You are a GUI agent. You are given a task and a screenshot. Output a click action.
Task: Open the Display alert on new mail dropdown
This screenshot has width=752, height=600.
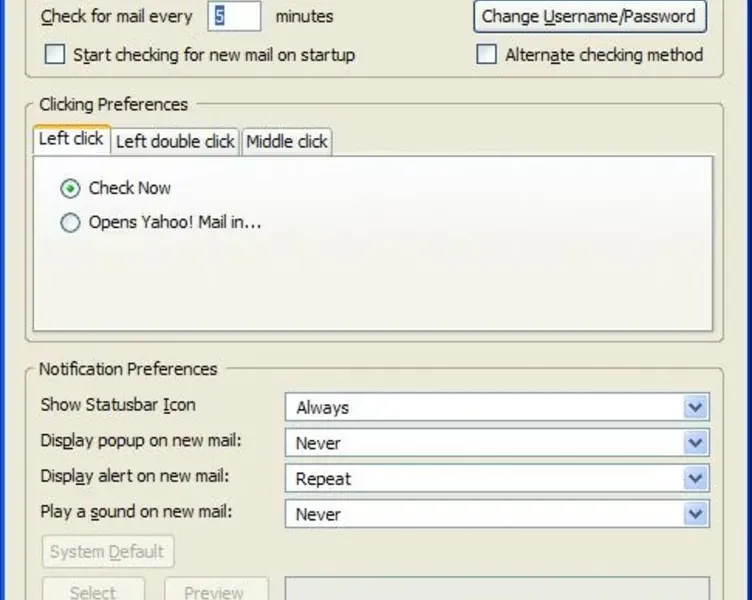click(497, 478)
